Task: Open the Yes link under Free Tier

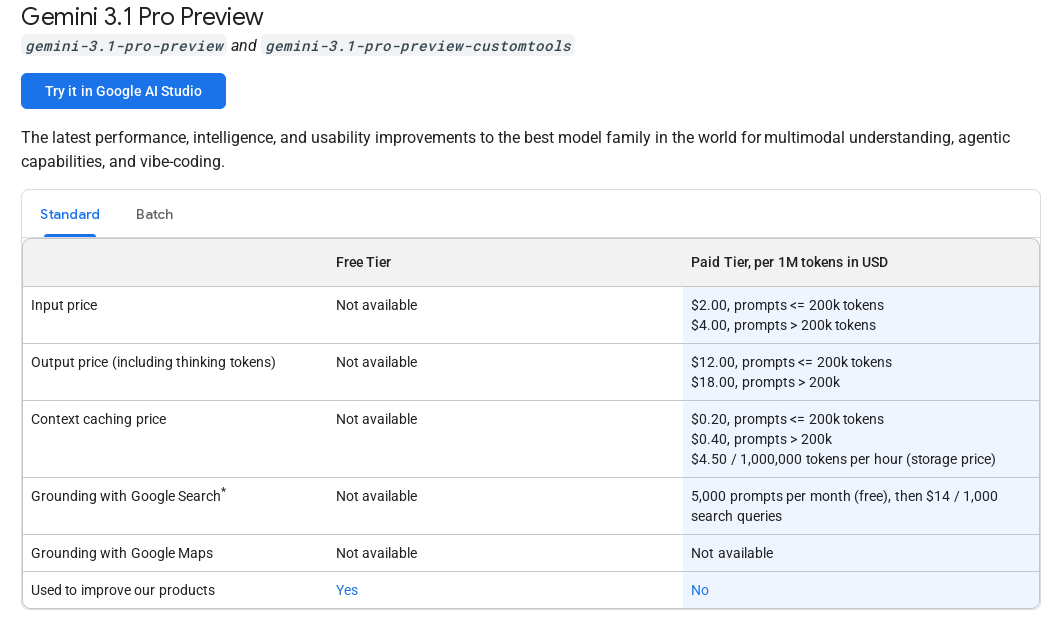Action: tap(347, 590)
